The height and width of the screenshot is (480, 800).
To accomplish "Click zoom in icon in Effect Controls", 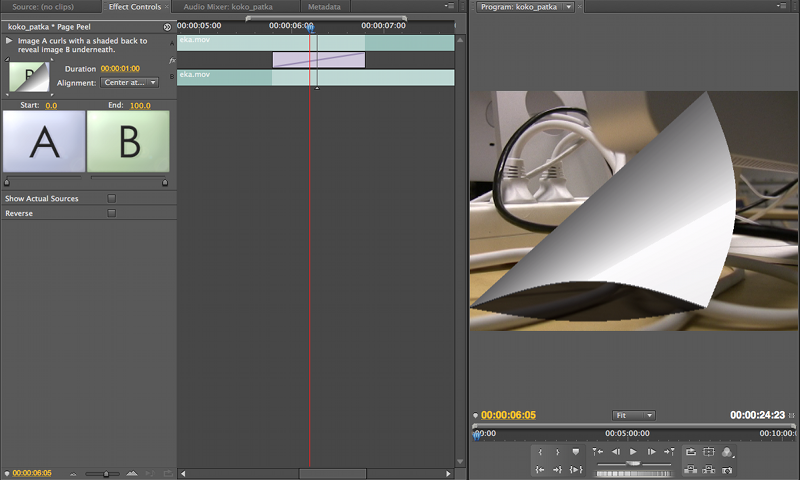I will point(132,473).
